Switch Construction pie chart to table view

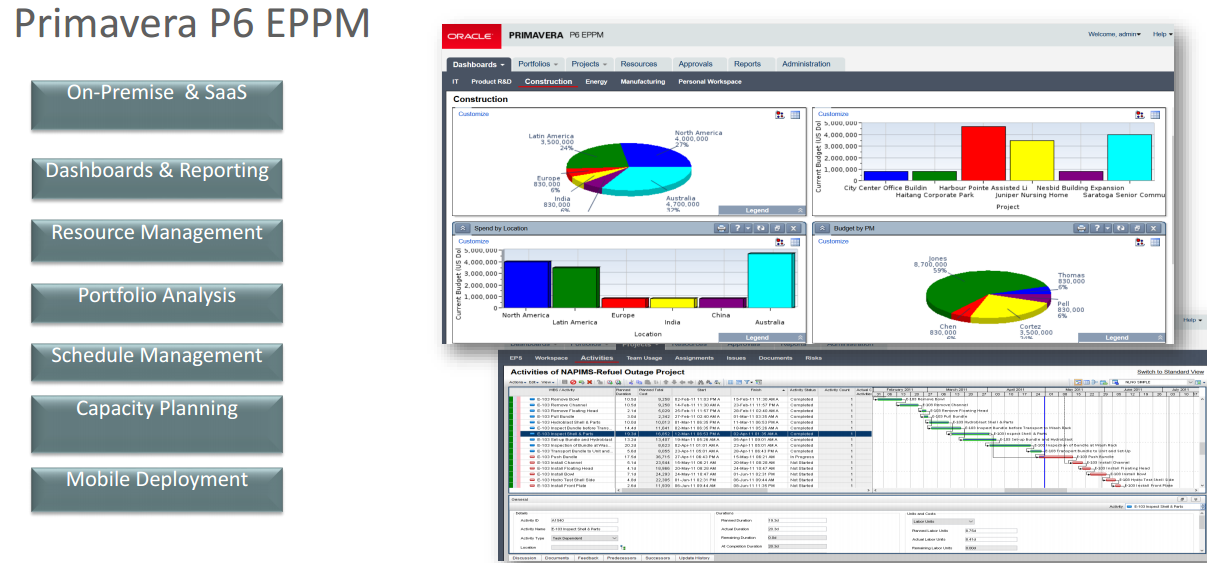pyautogui.click(x=795, y=115)
